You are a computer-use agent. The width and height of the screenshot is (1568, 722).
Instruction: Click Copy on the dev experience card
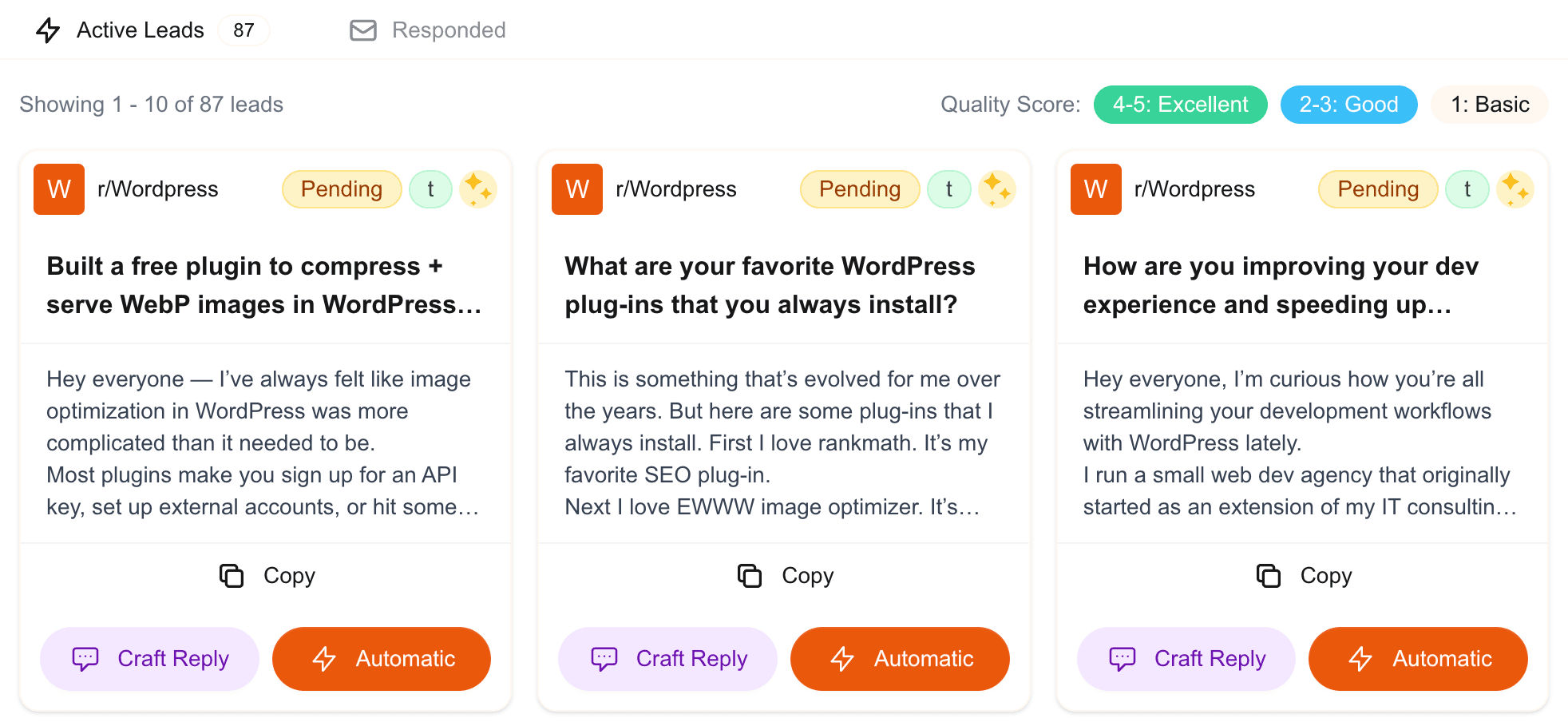[1304, 575]
